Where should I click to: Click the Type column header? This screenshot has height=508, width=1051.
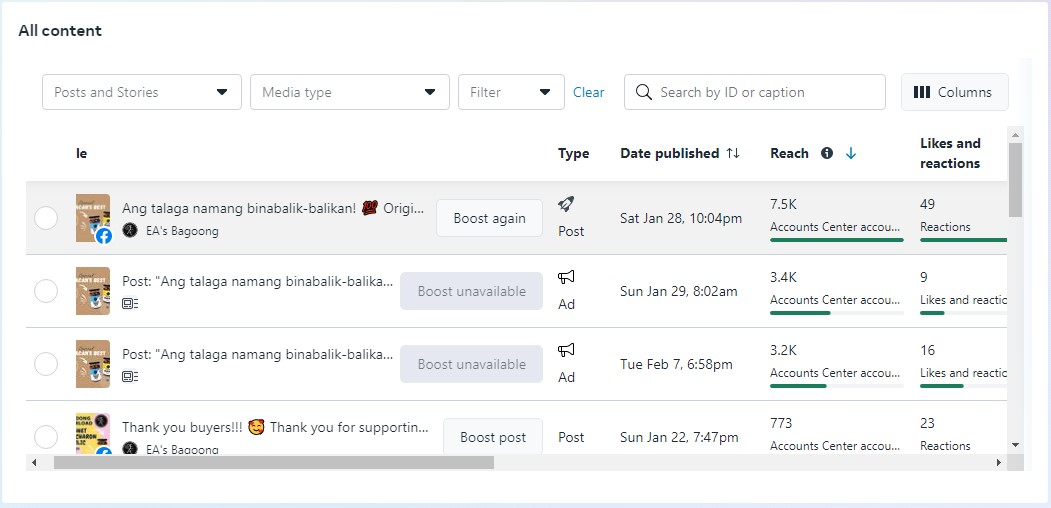573,153
